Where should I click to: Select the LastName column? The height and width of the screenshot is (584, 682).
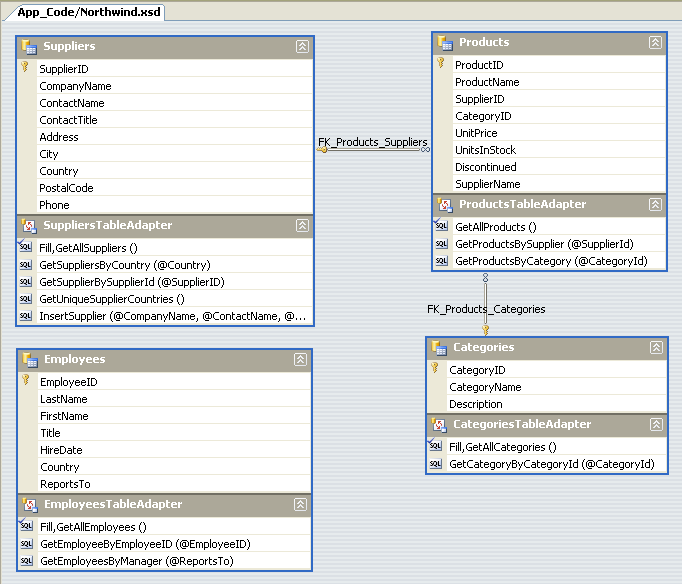pos(174,399)
